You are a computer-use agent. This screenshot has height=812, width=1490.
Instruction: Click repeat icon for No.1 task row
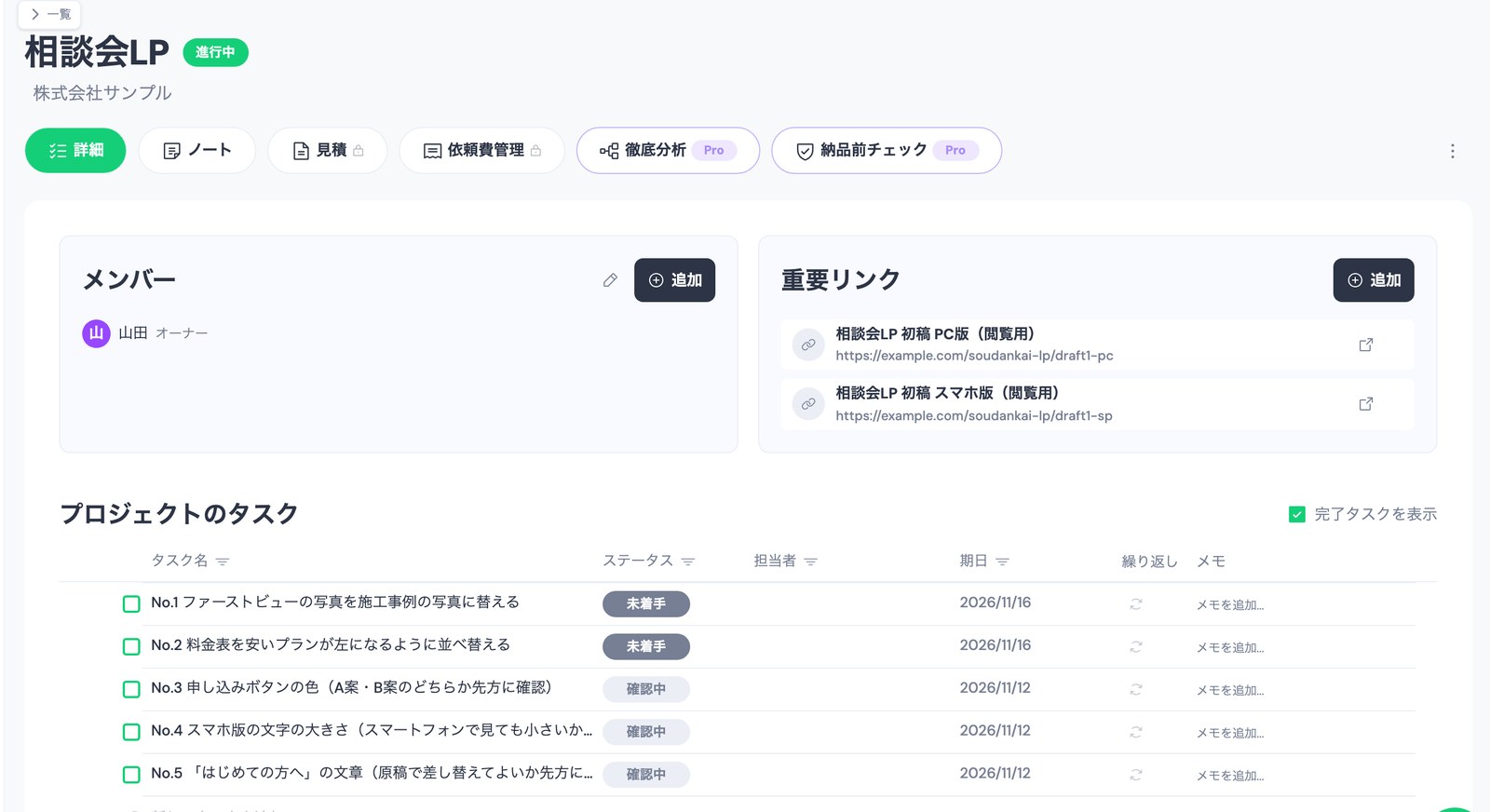(1136, 604)
